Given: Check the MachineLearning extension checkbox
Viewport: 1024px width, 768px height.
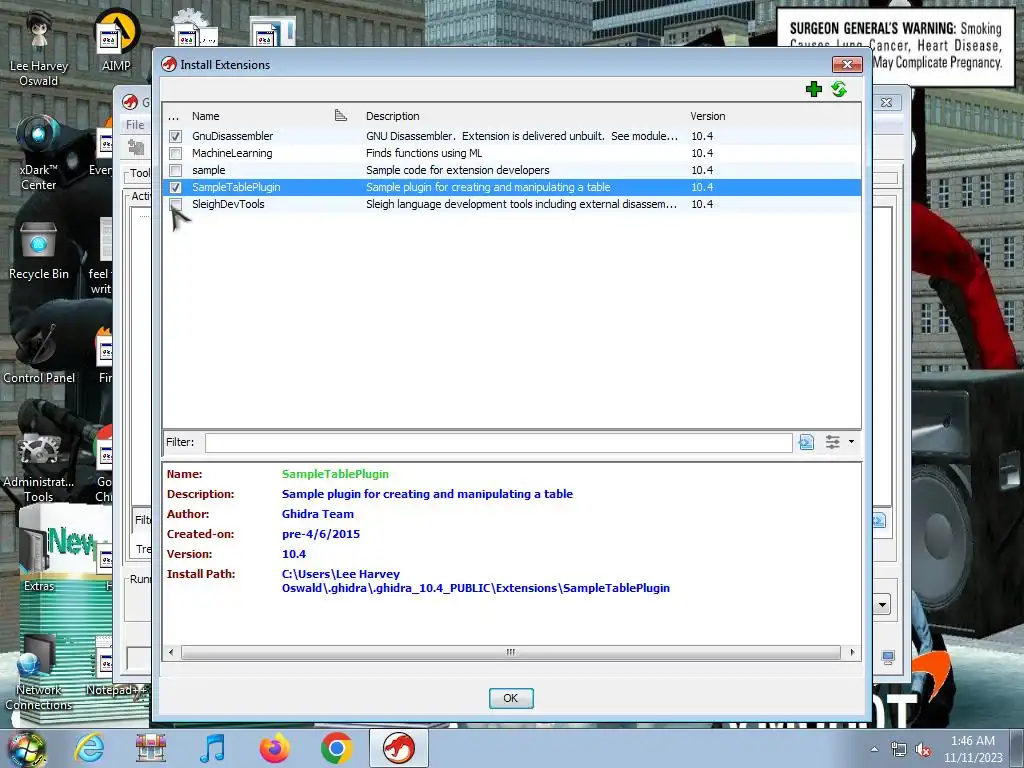Looking at the screenshot, I should [175, 153].
